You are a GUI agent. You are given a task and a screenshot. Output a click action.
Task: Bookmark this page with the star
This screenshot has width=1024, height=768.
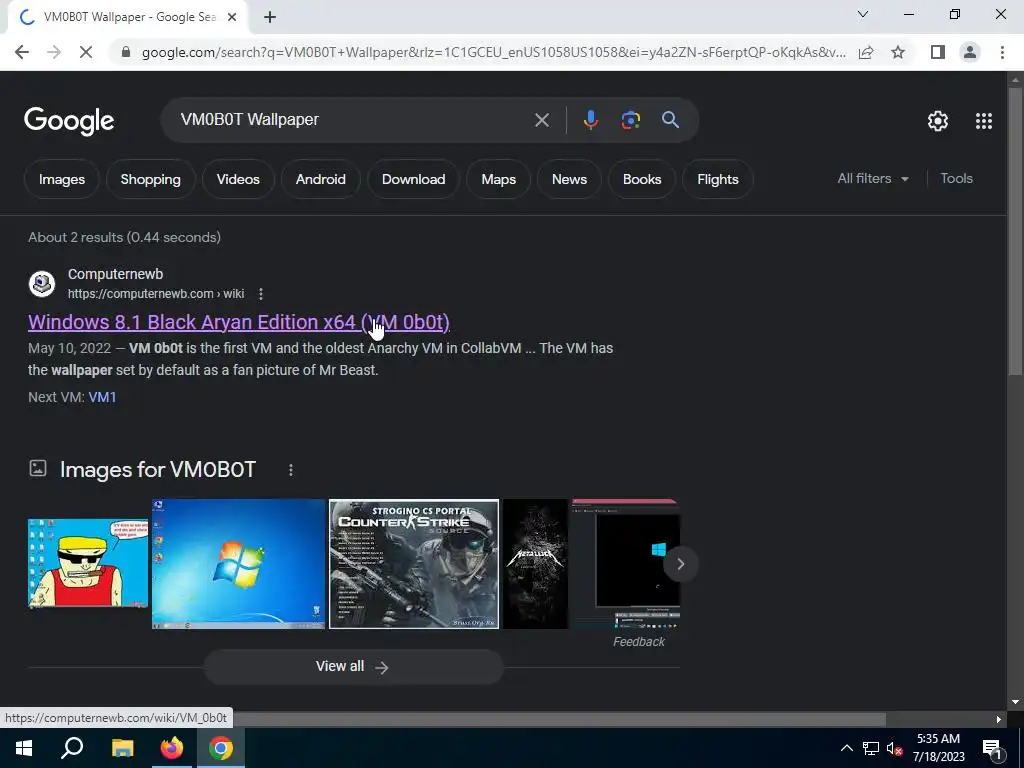(x=898, y=52)
